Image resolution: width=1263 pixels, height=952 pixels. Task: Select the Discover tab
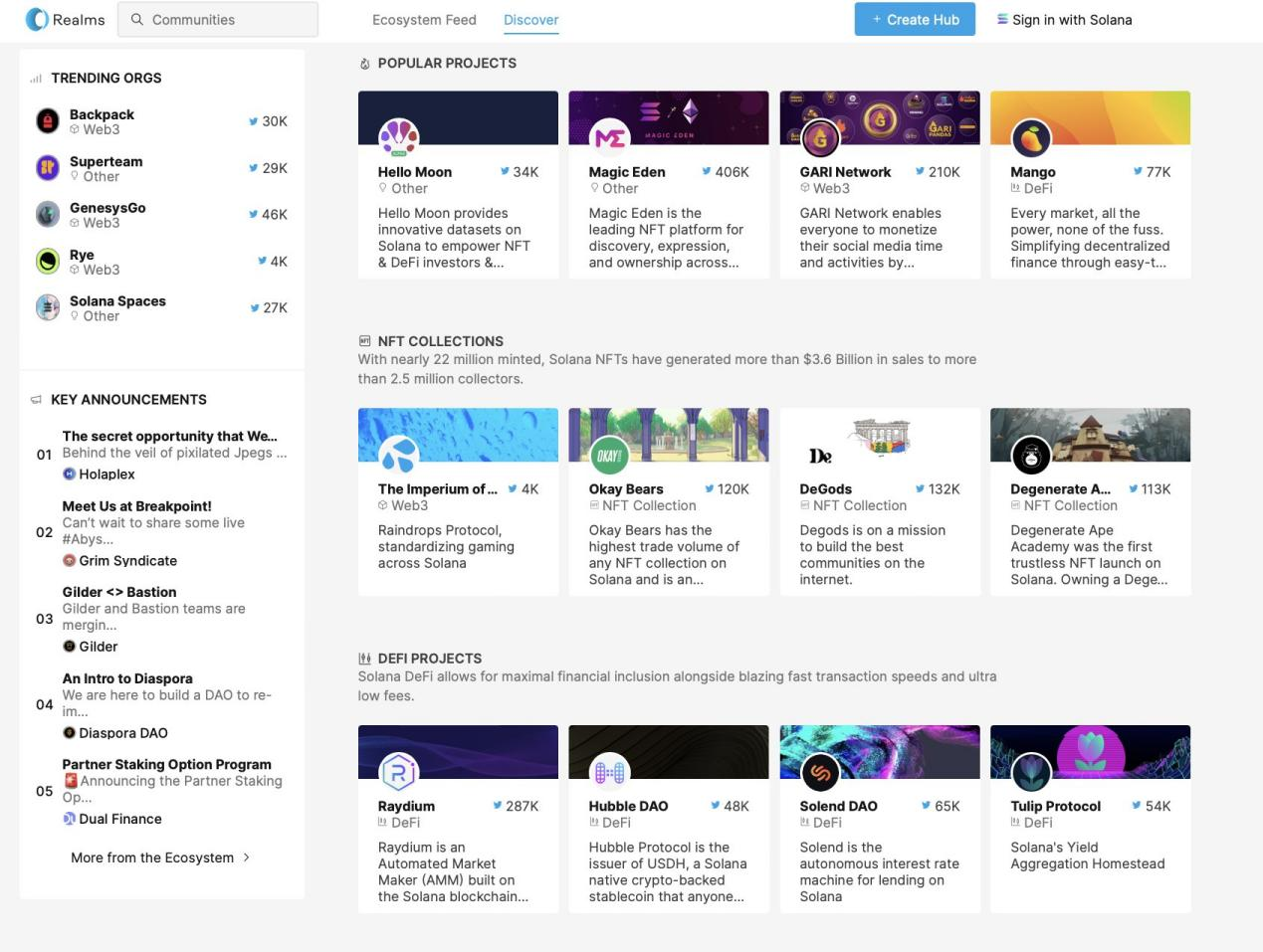tap(530, 20)
